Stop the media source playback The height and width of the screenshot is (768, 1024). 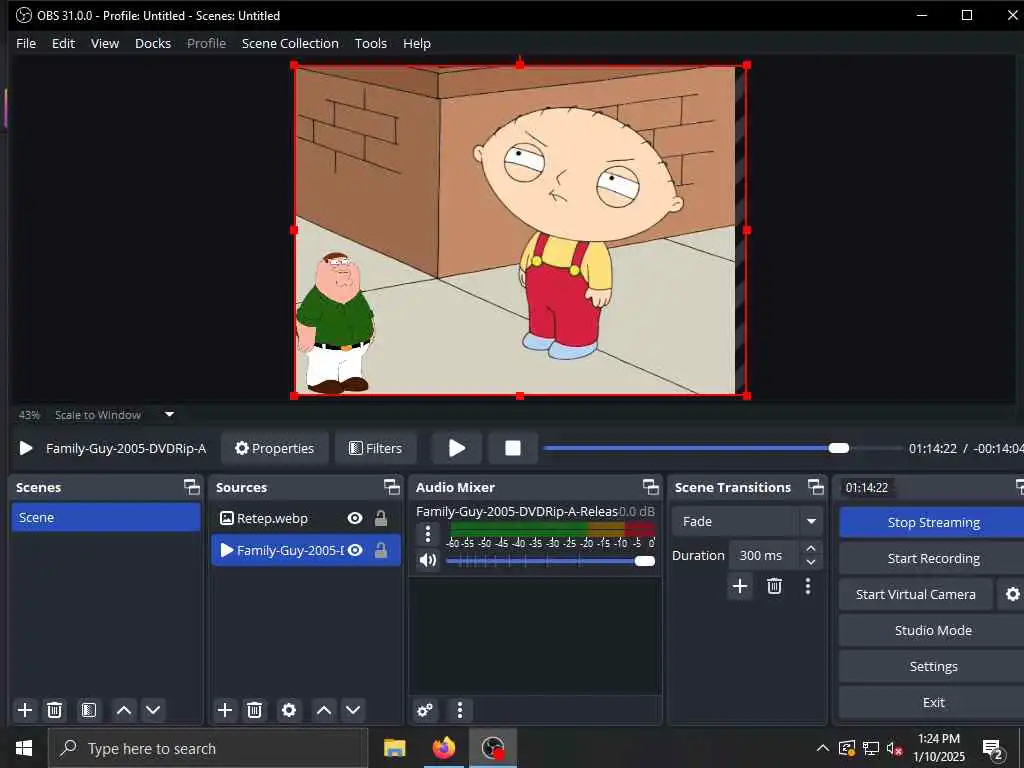(x=513, y=448)
